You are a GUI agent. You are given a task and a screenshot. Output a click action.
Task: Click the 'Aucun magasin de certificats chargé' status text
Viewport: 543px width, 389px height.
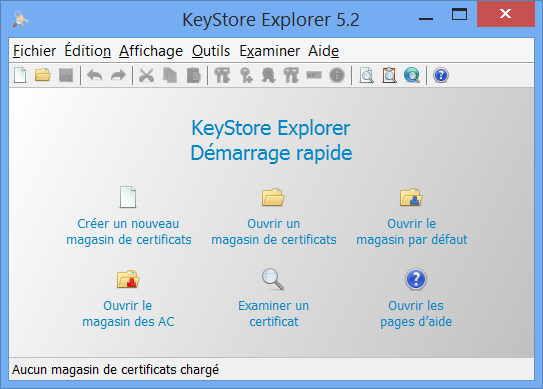(115, 370)
